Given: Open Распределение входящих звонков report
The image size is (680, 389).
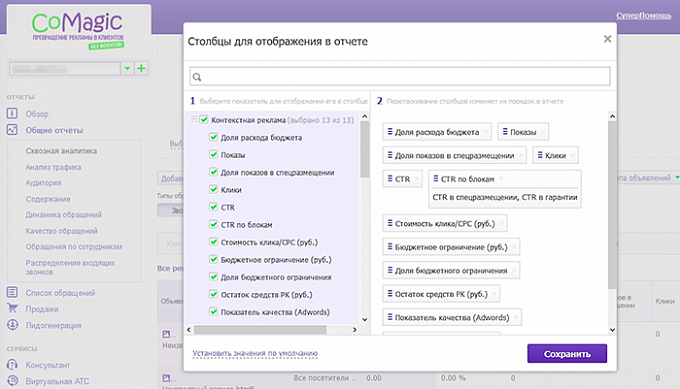Looking at the screenshot, I should pyautogui.click(x=70, y=267).
